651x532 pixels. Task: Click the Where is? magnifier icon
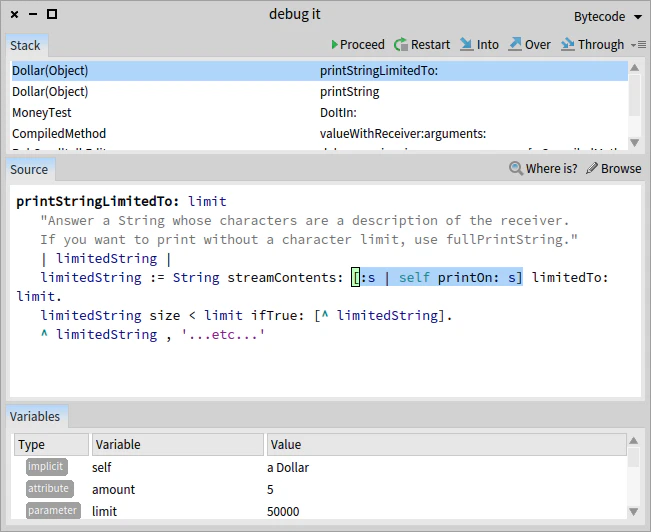pos(516,168)
